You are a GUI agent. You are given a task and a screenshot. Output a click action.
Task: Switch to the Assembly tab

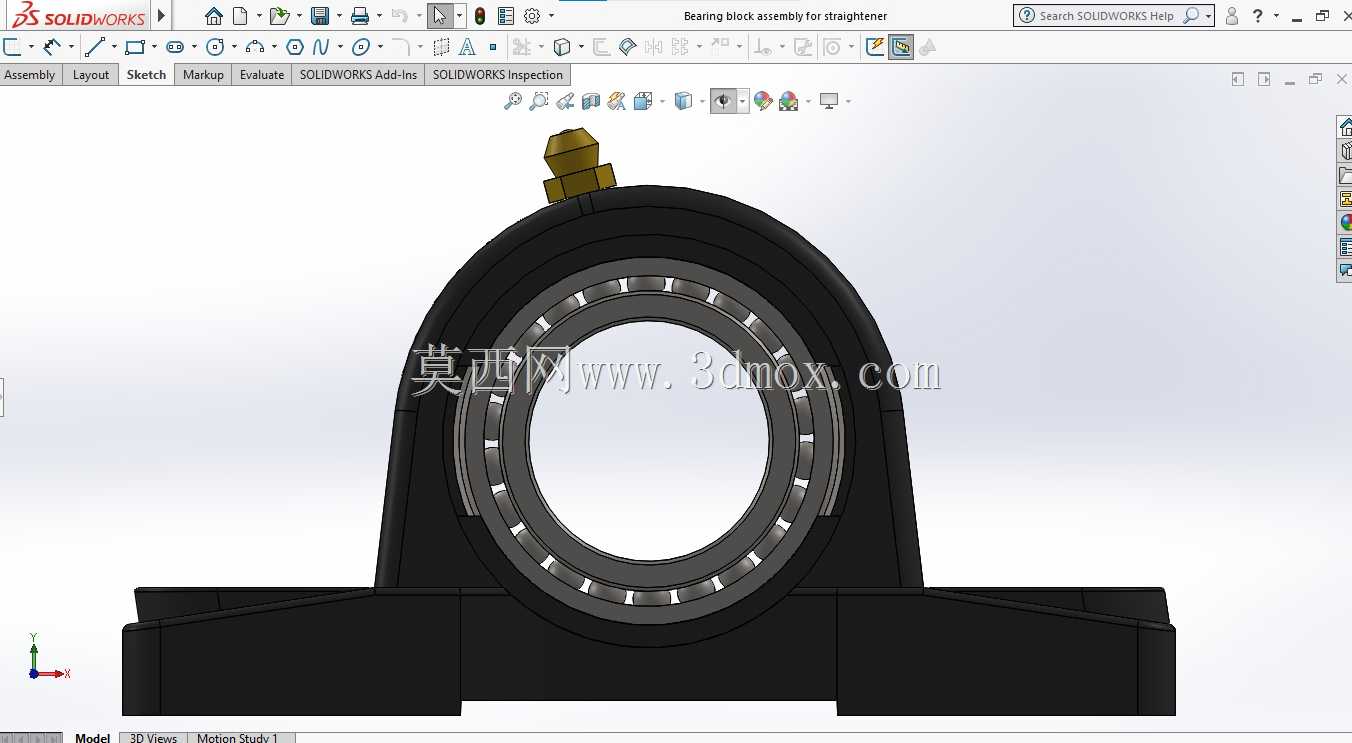(30, 75)
